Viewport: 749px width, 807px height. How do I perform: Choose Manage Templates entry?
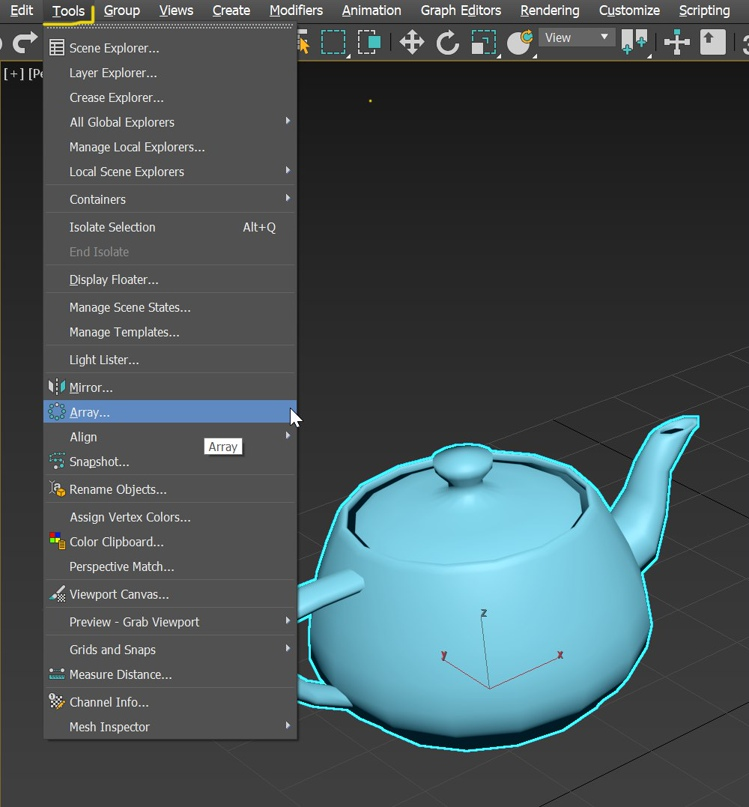coord(170,332)
